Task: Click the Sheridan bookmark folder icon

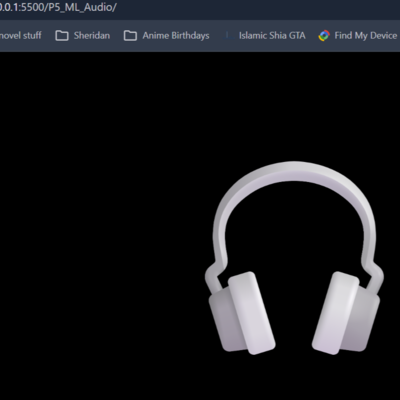Action: [x=62, y=36]
